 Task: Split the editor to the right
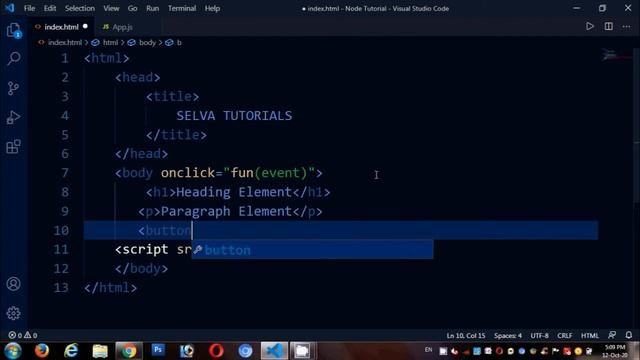click(x=609, y=27)
